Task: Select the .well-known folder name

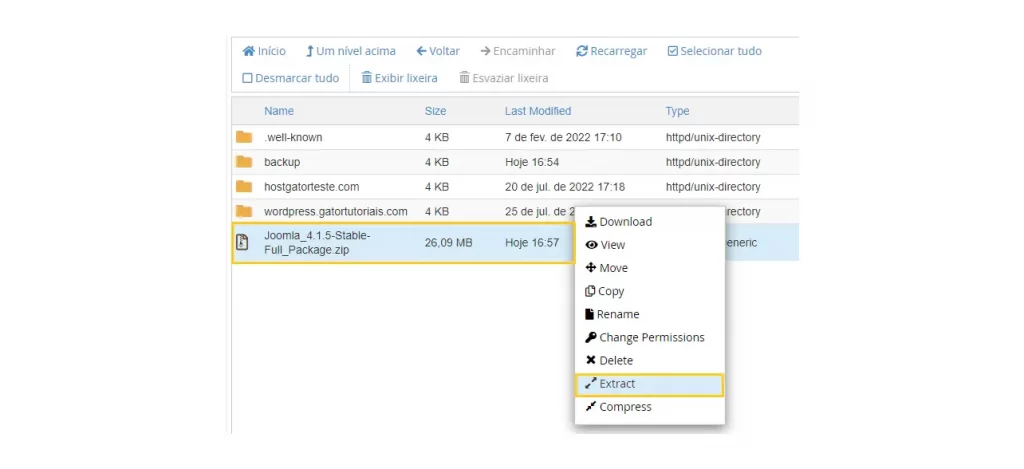Action: point(293,137)
